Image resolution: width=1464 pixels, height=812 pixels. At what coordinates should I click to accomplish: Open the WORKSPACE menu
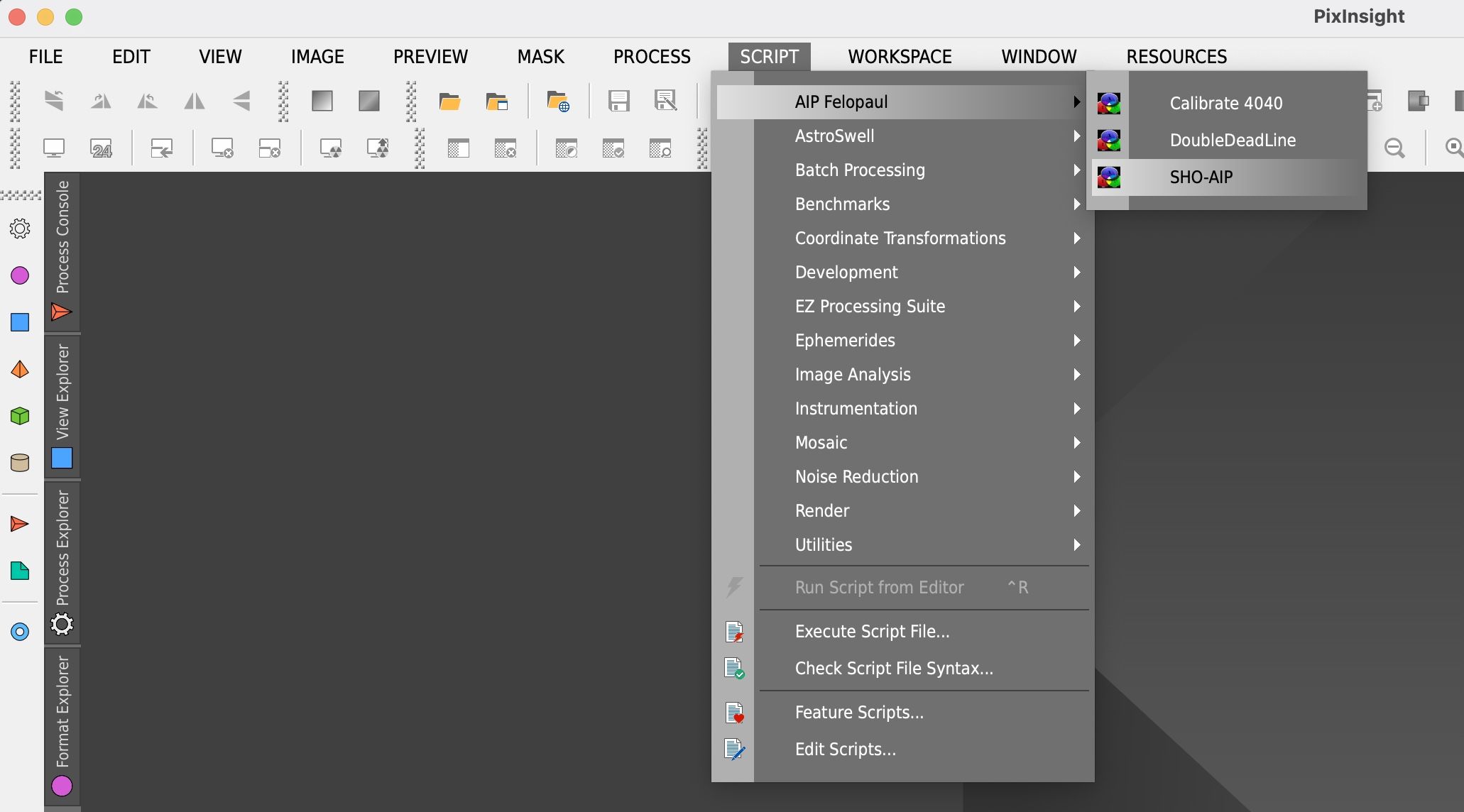click(x=900, y=57)
